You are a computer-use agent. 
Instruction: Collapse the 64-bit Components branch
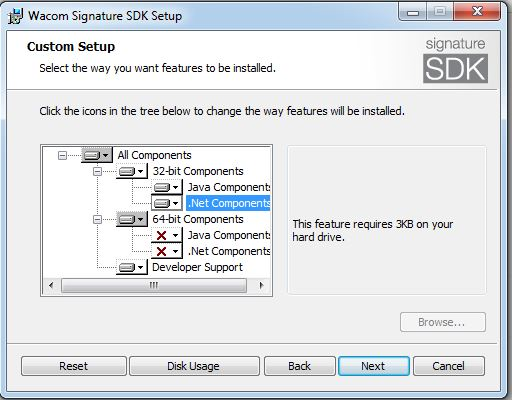click(97, 219)
